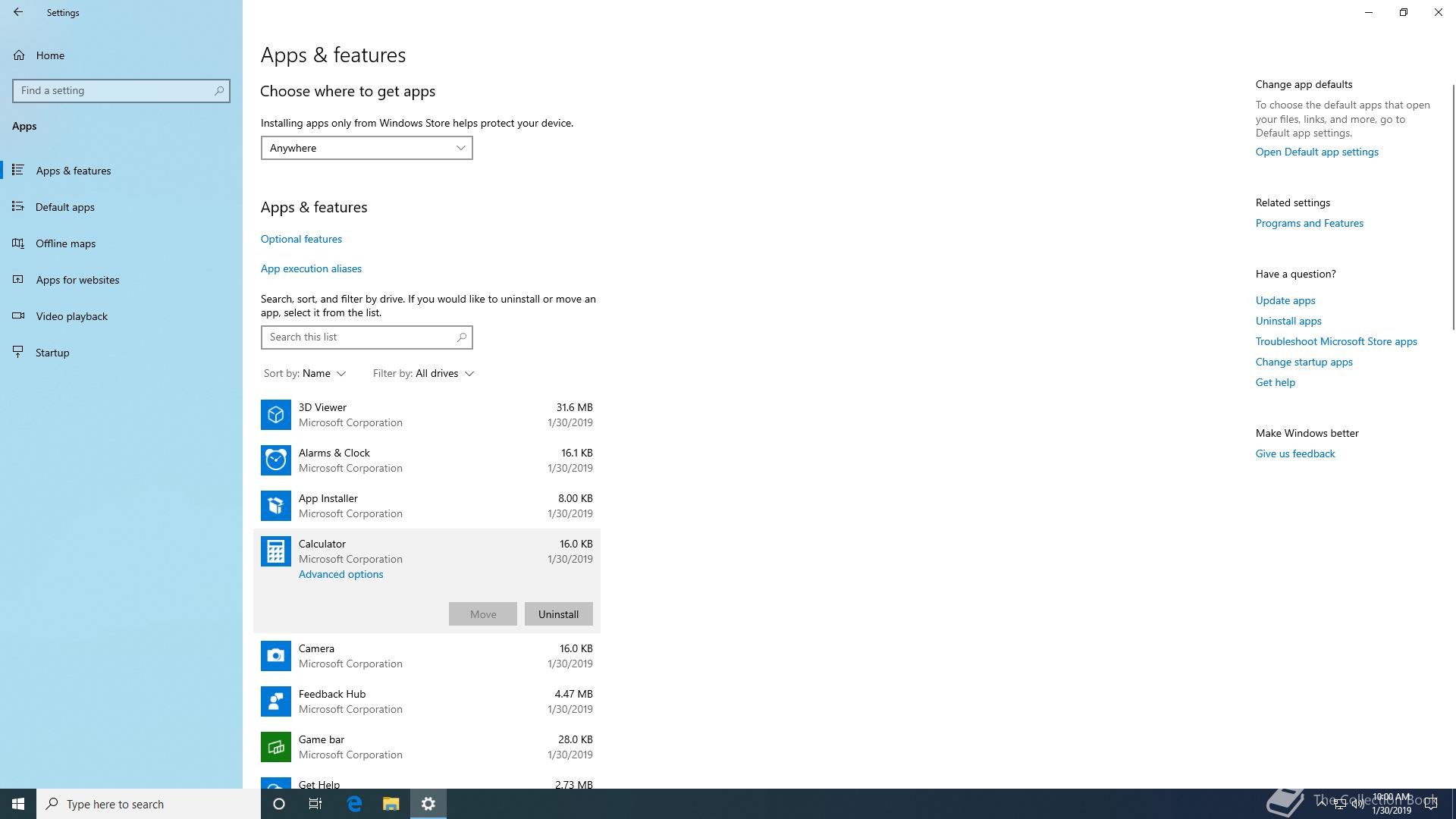Open the Action Center notification icon
Image resolution: width=1456 pixels, height=819 pixels.
[x=1431, y=804]
